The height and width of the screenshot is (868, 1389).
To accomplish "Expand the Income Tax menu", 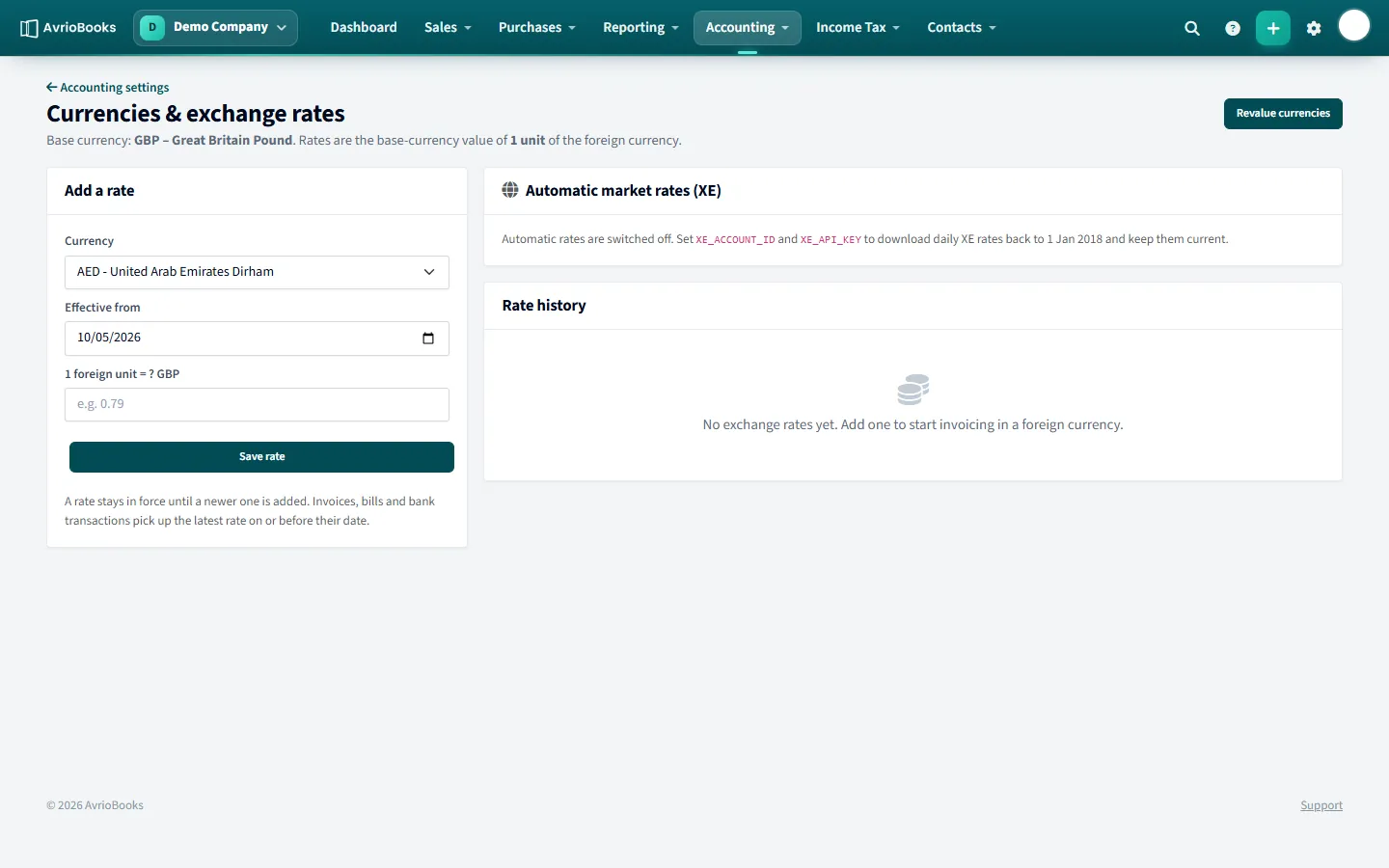I will click(x=858, y=28).
